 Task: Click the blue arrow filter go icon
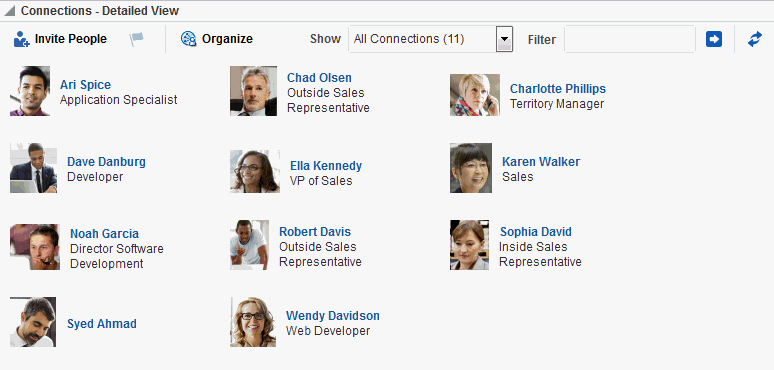tap(714, 39)
